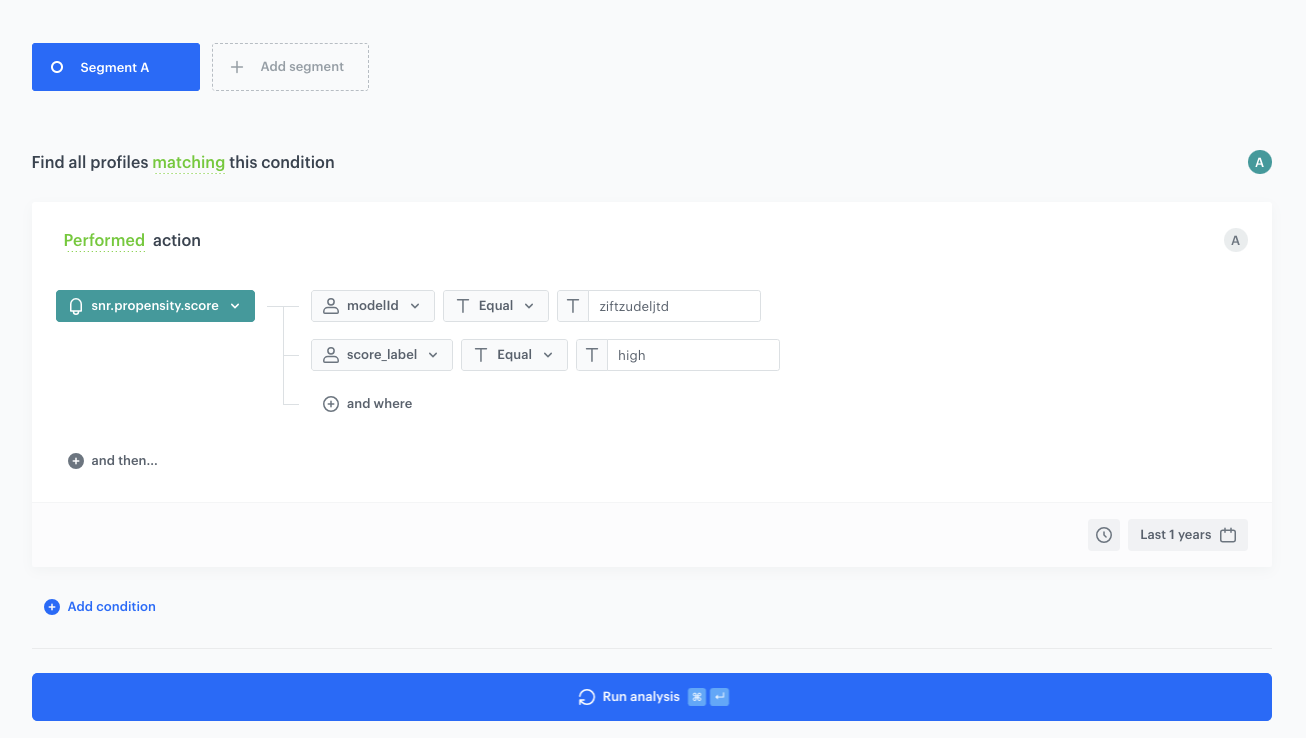Viewport: 1306px width, 738px height.
Task: Click the teal 'A' badge at top right
Action: 1259,162
